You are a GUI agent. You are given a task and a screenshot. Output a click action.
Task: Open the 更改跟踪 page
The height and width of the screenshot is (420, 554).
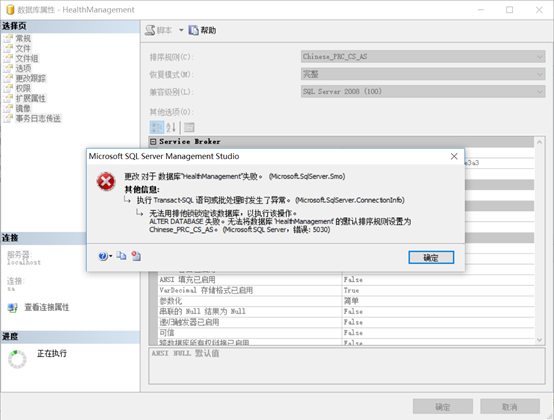31,78
